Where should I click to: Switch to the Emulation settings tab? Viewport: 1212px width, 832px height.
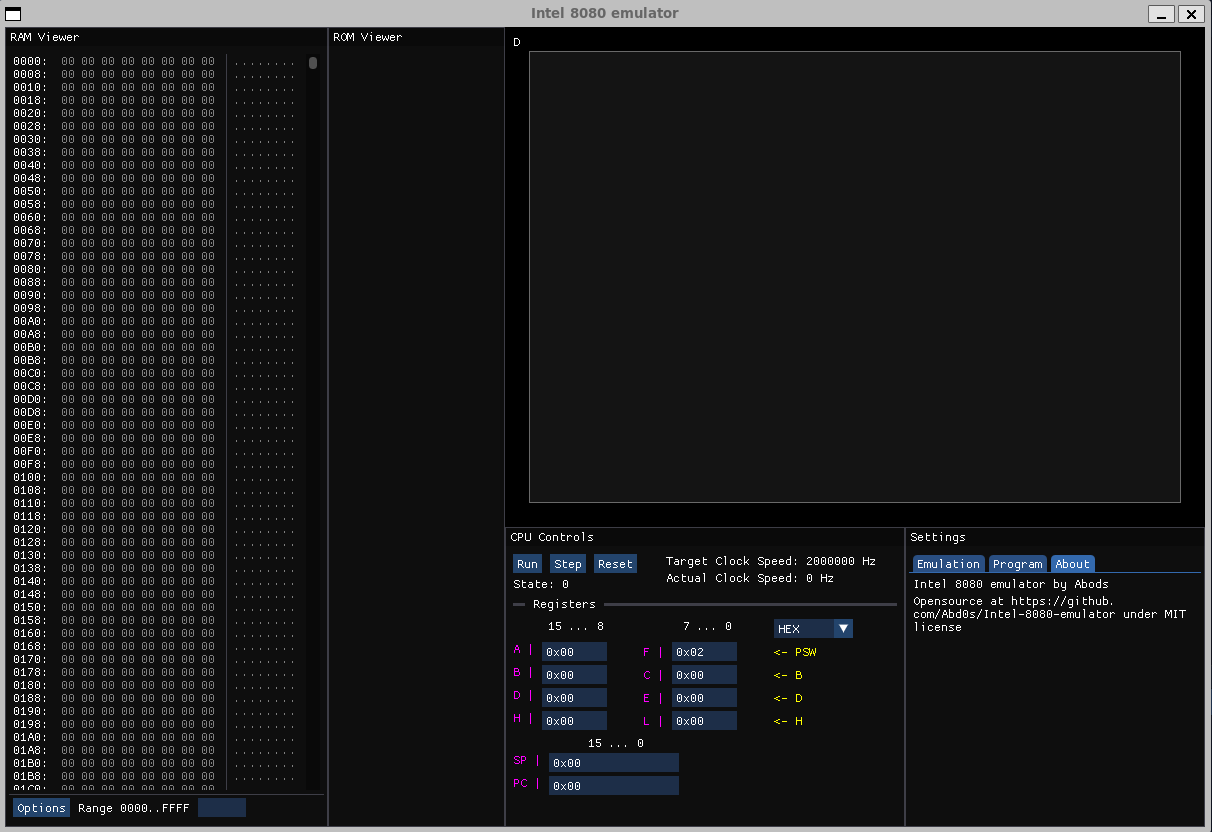(948, 564)
